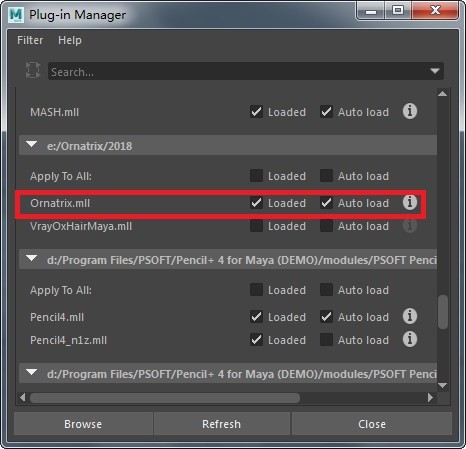The width and height of the screenshot is (466, 449).
Task: Click the Maya logo icon in title bar
Action: [16, 15]
